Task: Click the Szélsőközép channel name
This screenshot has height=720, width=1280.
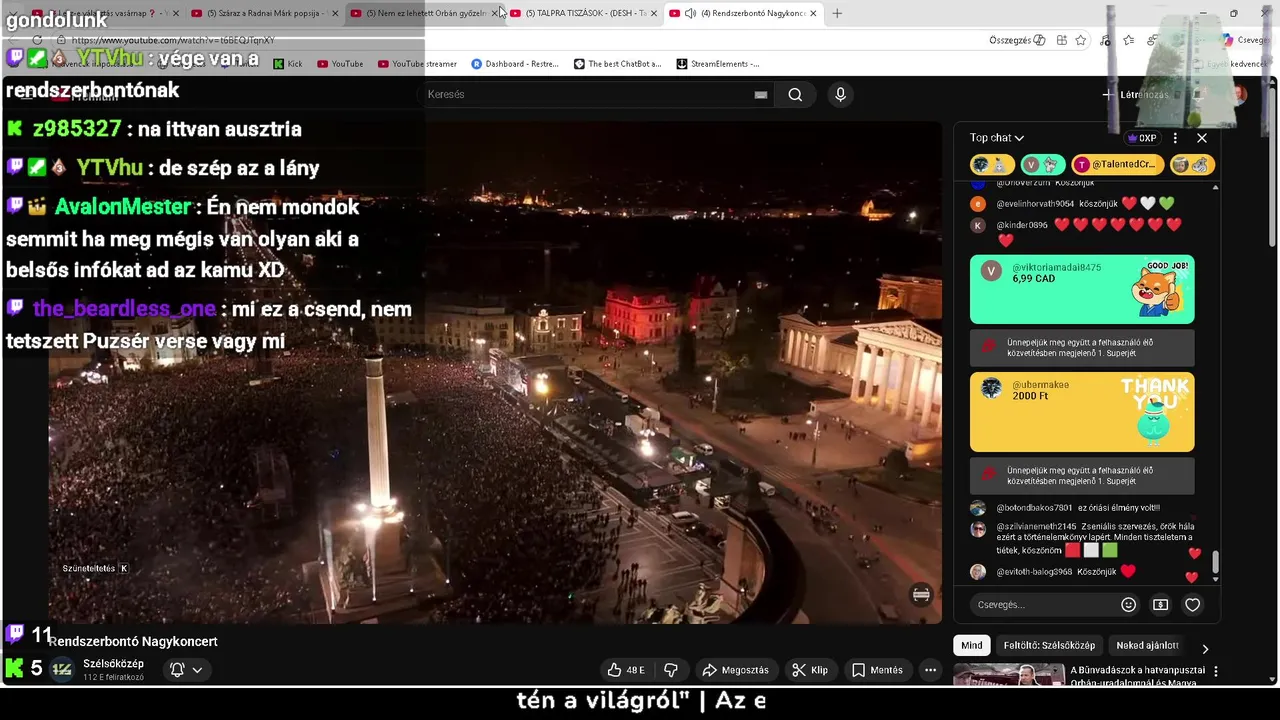Action: [113, 664]
